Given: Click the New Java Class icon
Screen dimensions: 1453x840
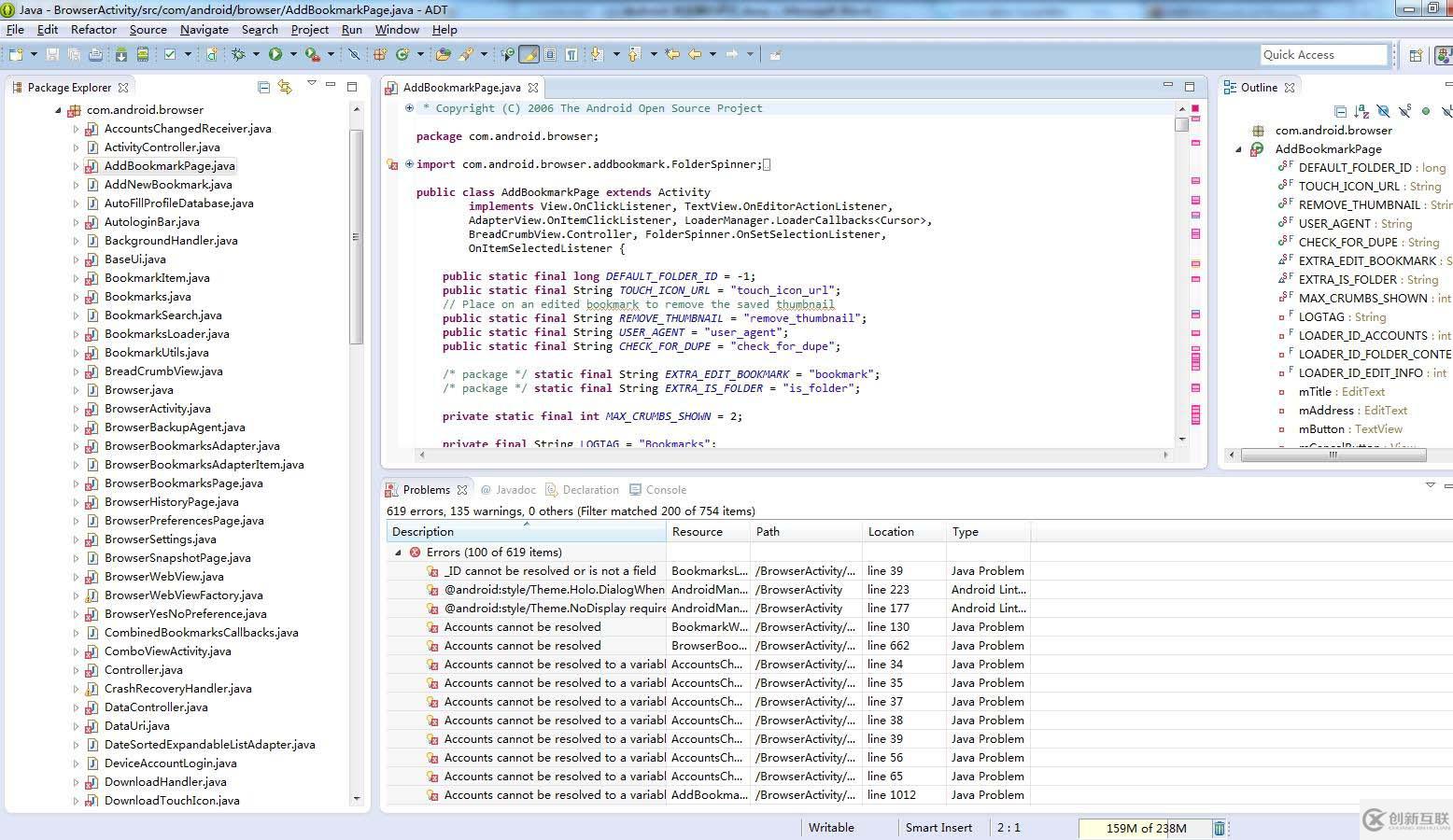Looking at the screenshot, I should pos(402,54).
